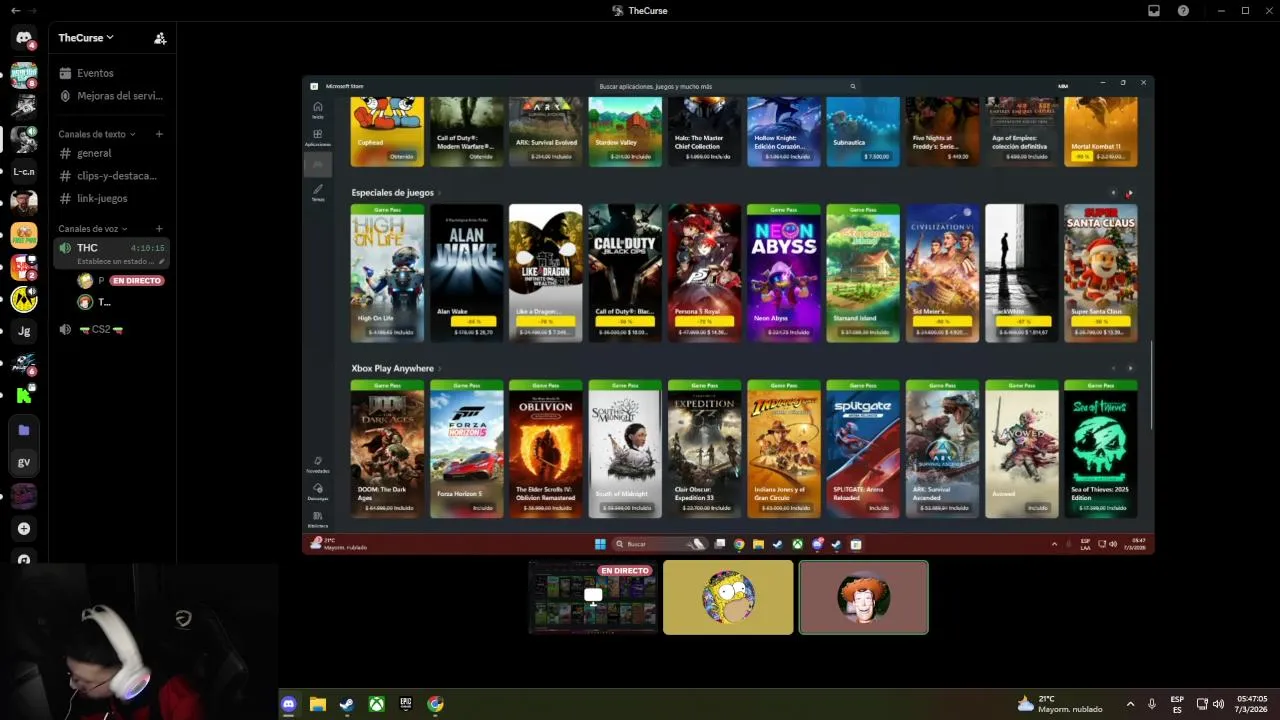This screenshot has height=720, width=1280.
Task: Open Aplicaciones in the Microsoft Store sidebar
Action: (318, 137)
